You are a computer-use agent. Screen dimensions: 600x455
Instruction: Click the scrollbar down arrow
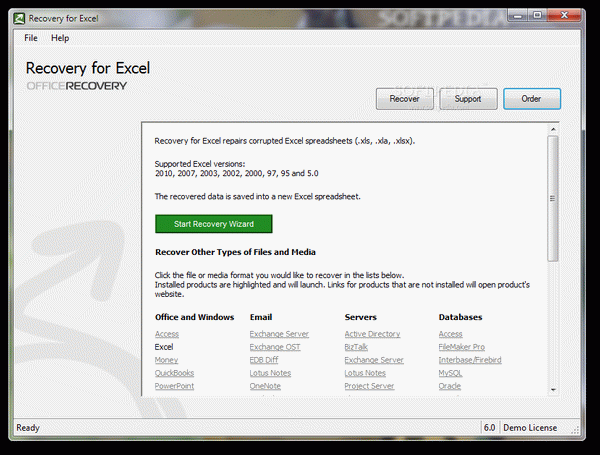pyautogui.click(x=553, y=390)
